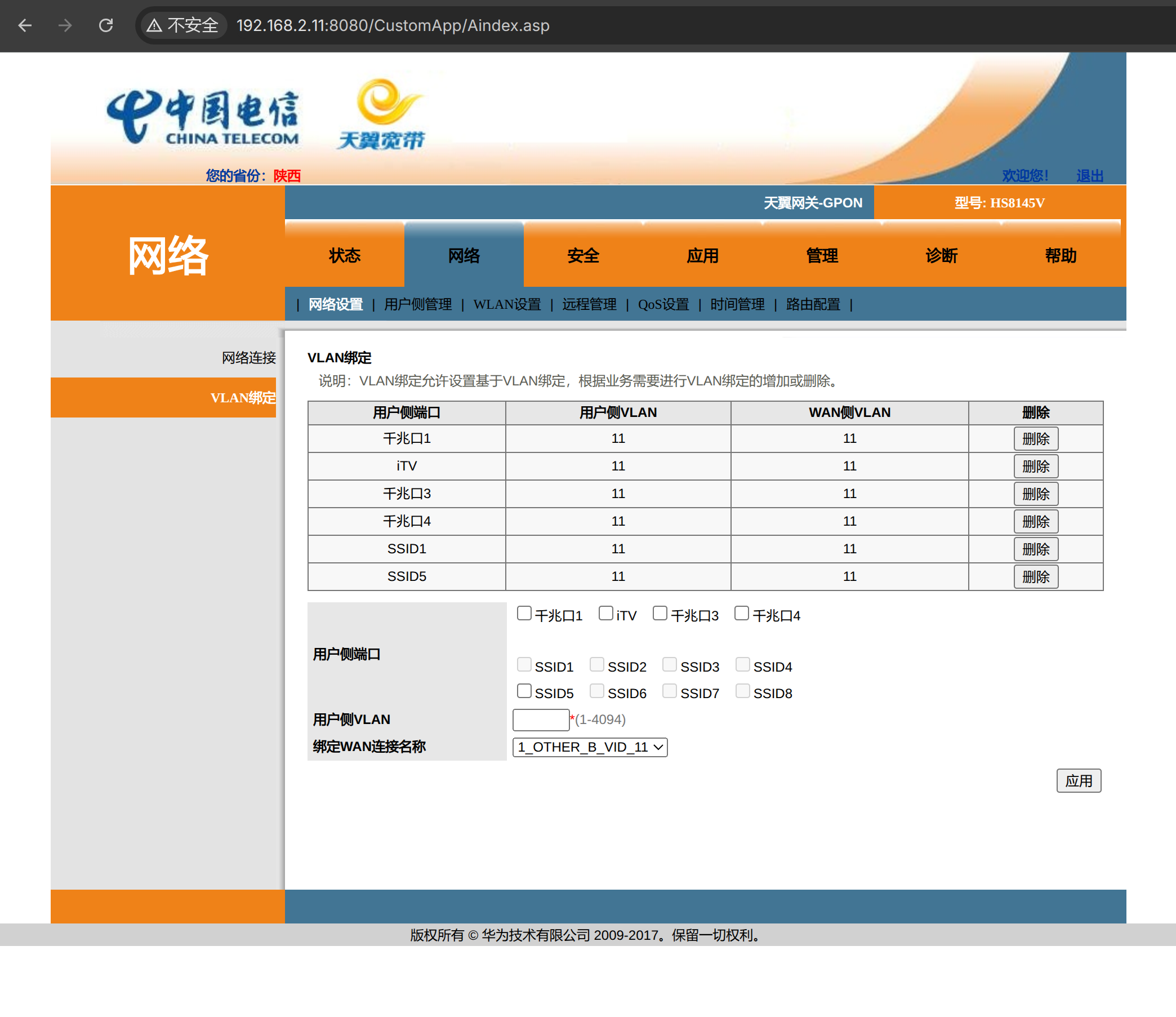
Task: Open the 绑定WAN连接名称 dropdown
Action: 589,747
